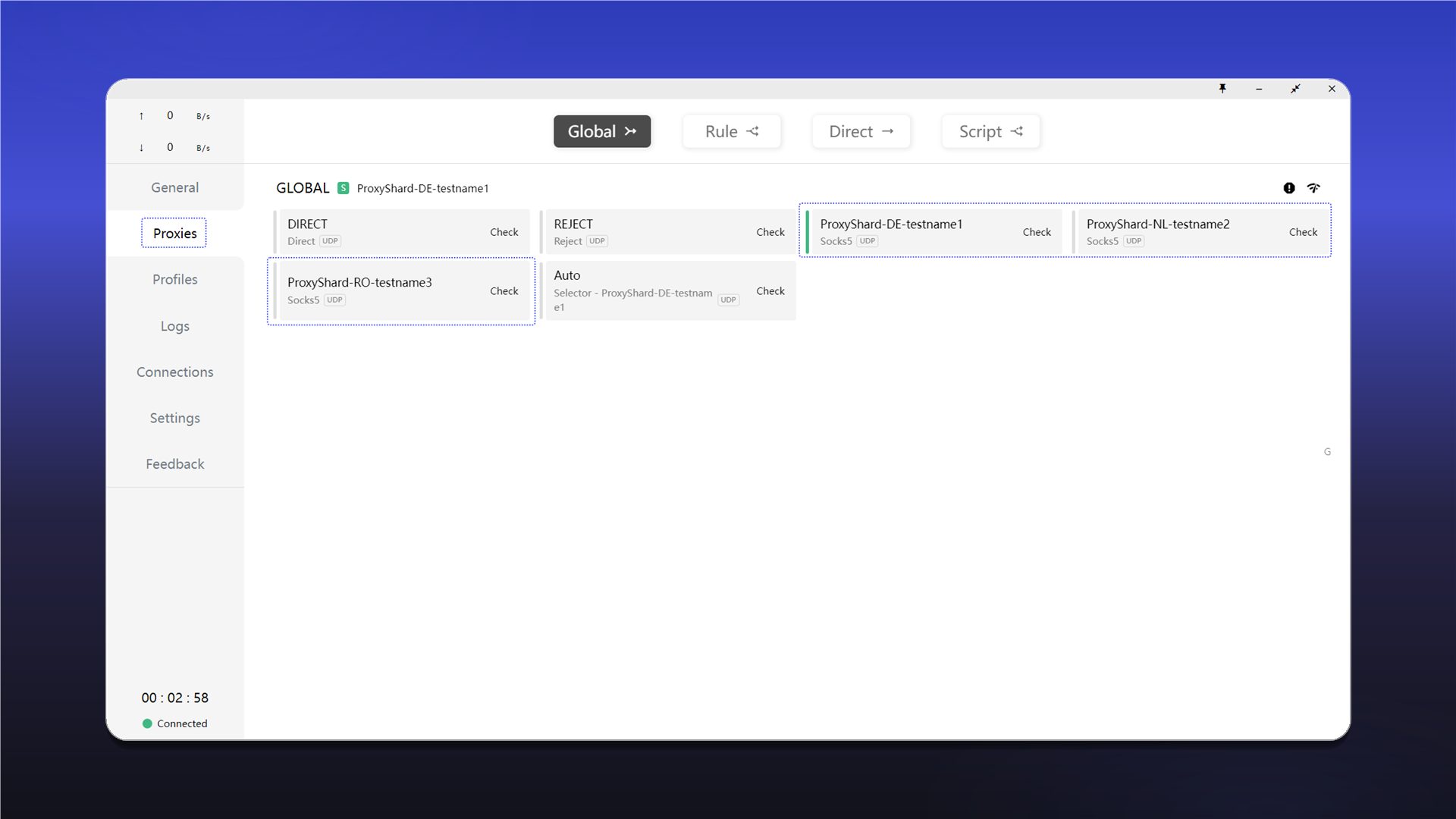Select the REJECT proxy card
1456x819 pixels.
[x=667, y=232]
